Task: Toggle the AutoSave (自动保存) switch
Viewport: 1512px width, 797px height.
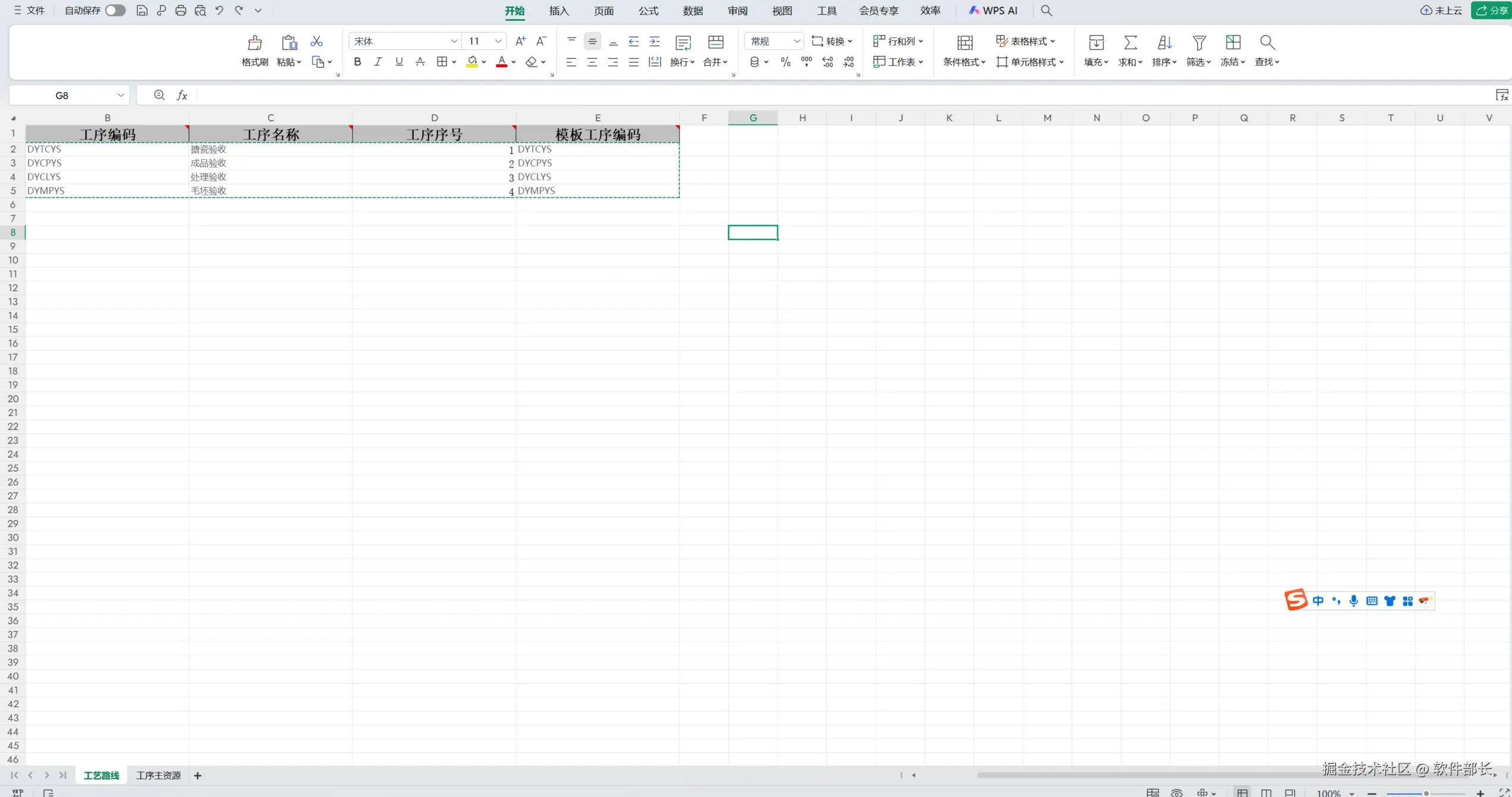Action: [115, 10]
